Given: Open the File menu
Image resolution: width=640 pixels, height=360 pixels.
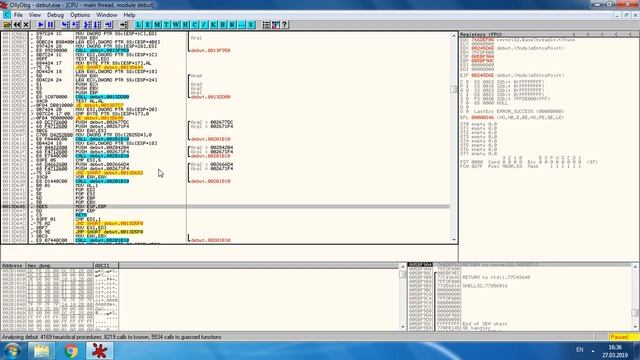Looking at the screenshot, I should (x=18, y=15).
